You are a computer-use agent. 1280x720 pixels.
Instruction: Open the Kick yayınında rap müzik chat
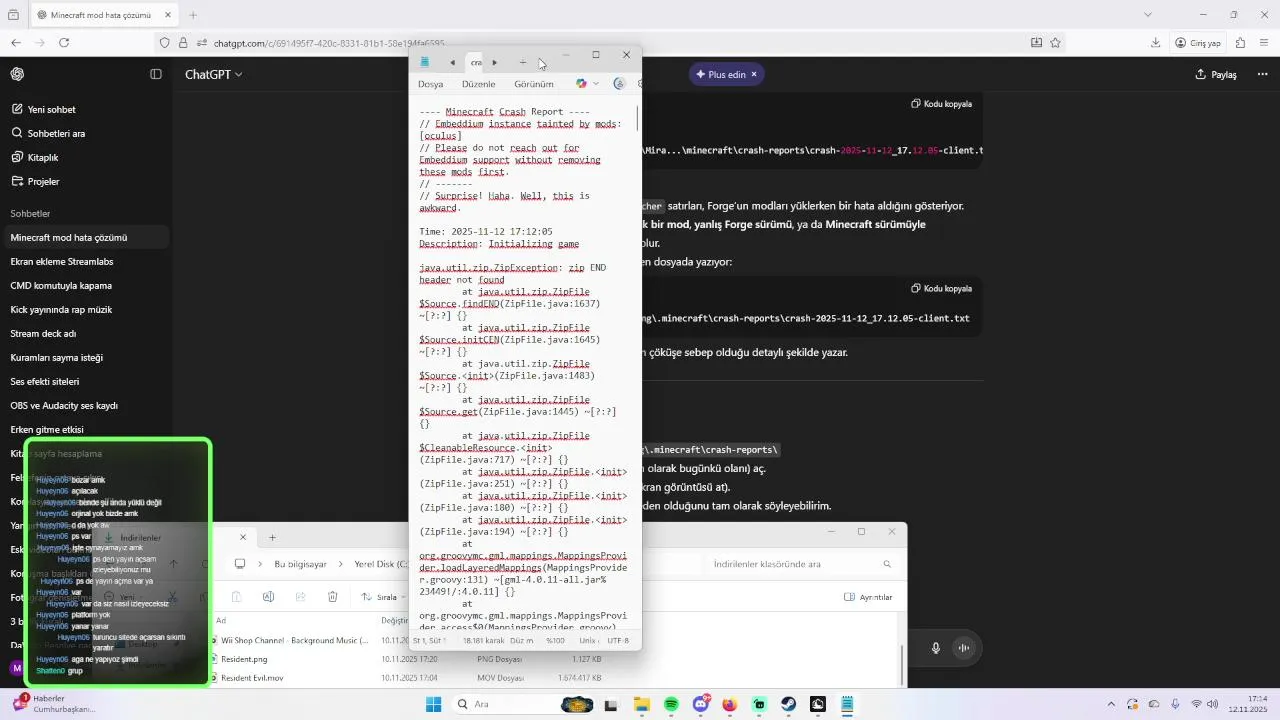[61, 310]
